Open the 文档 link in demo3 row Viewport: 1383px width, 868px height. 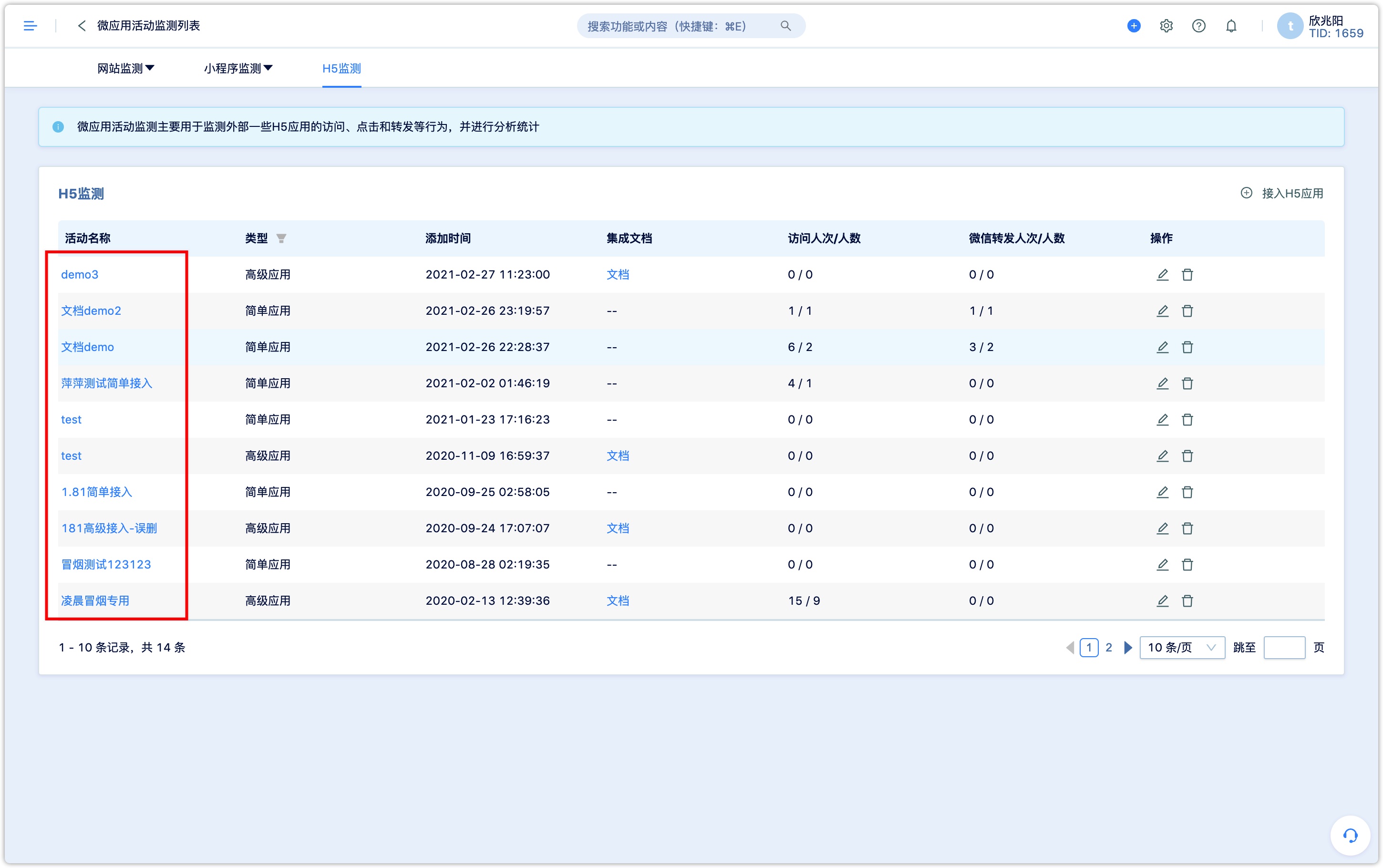[x=618, y=274]
